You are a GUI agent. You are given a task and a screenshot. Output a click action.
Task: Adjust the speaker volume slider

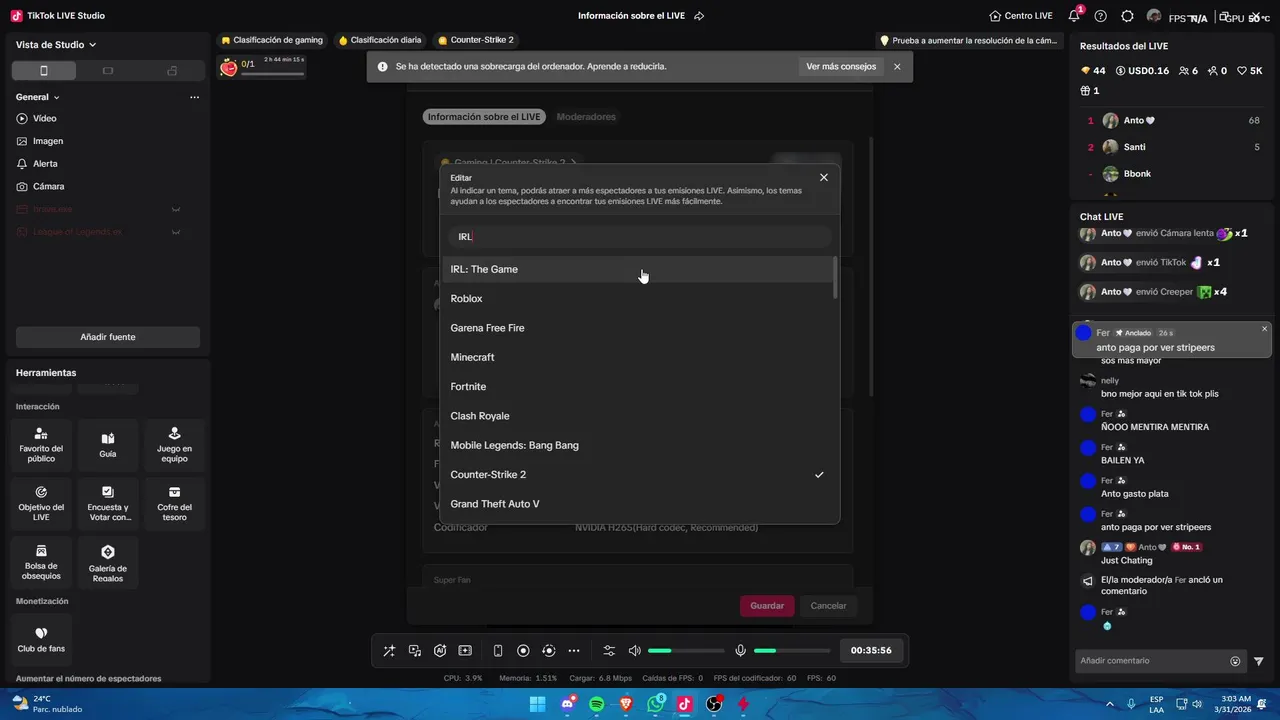pos(686,651)
